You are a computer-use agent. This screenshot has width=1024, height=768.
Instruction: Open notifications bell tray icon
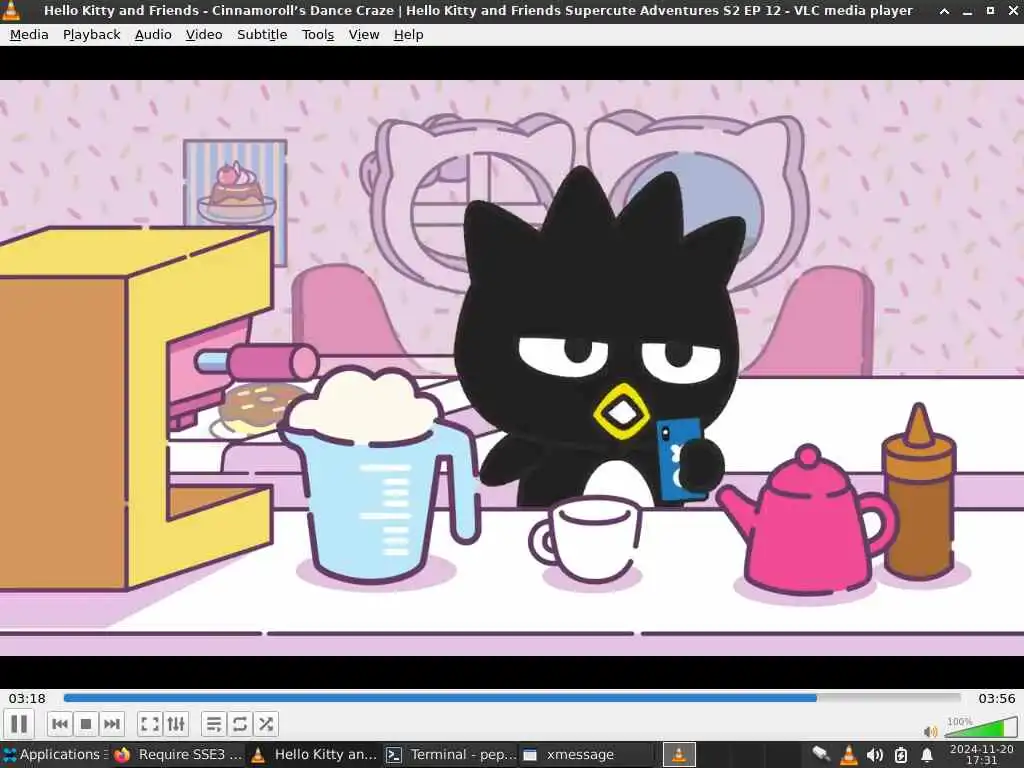point(927,755)
